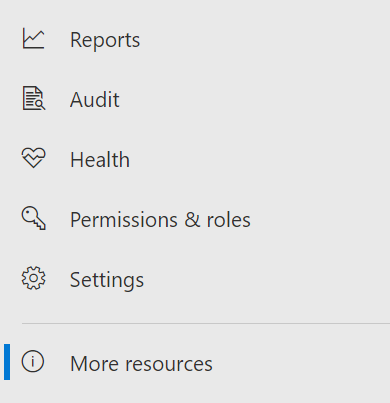This screenshot has width=390, height=403.
Task: Open the Reports menu item
Action: 105,40
